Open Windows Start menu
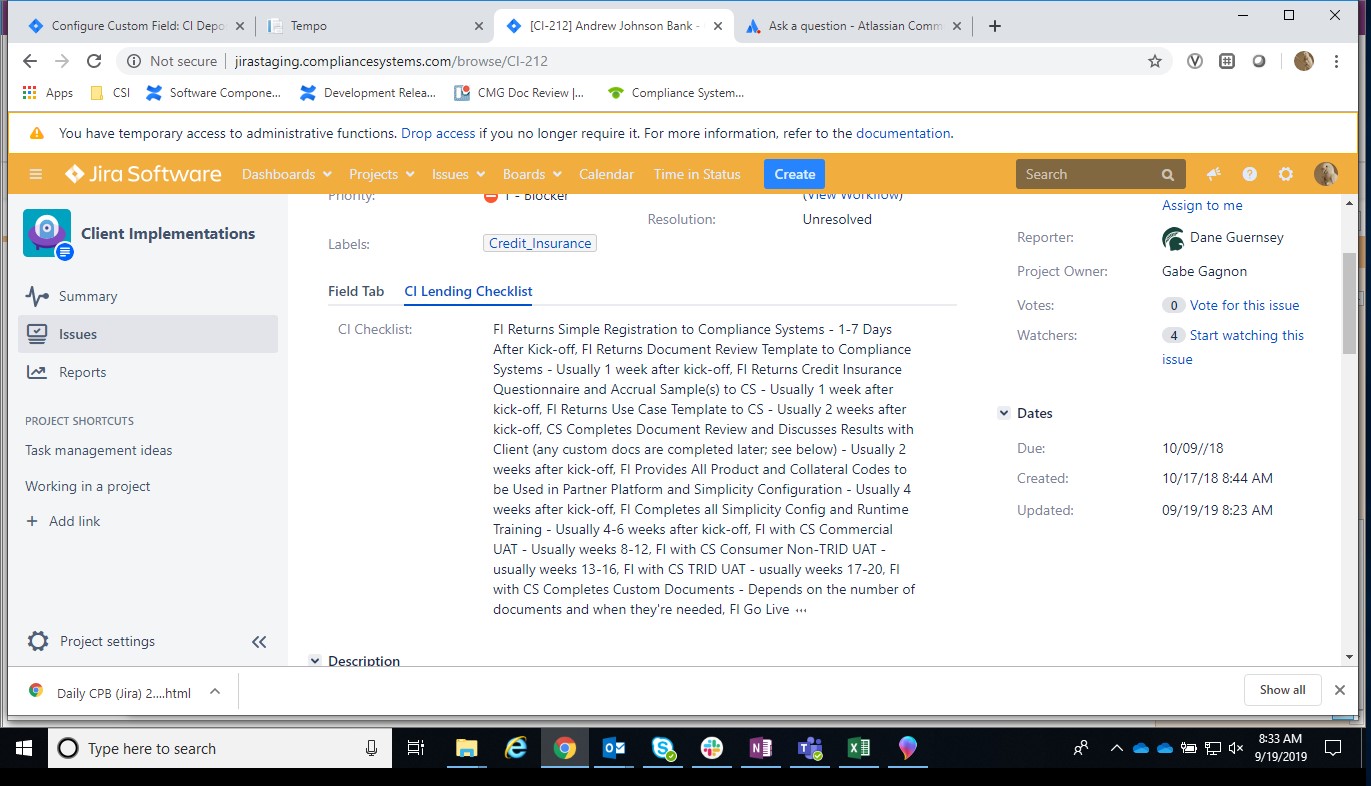The width and height of the screenshot is (1371, 786). (24, 748)
